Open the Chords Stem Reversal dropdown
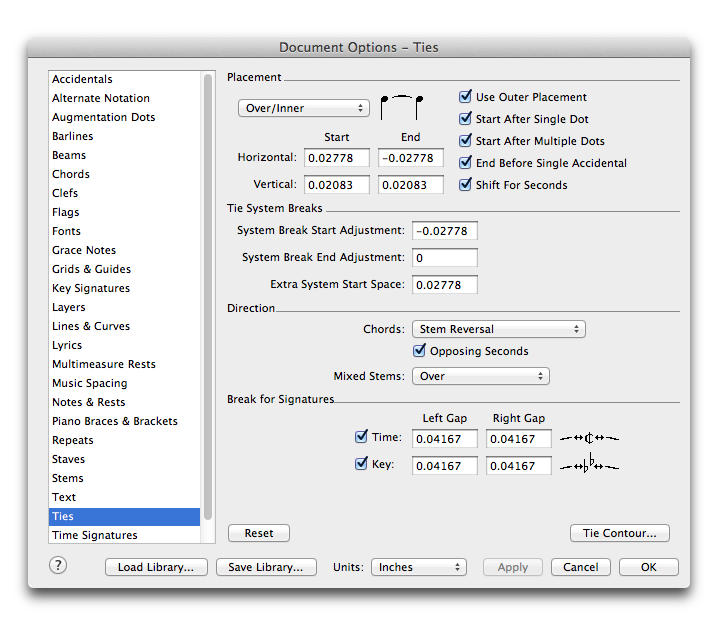The height and width of the screenshot is (624, 718). [x=499, y=329]
